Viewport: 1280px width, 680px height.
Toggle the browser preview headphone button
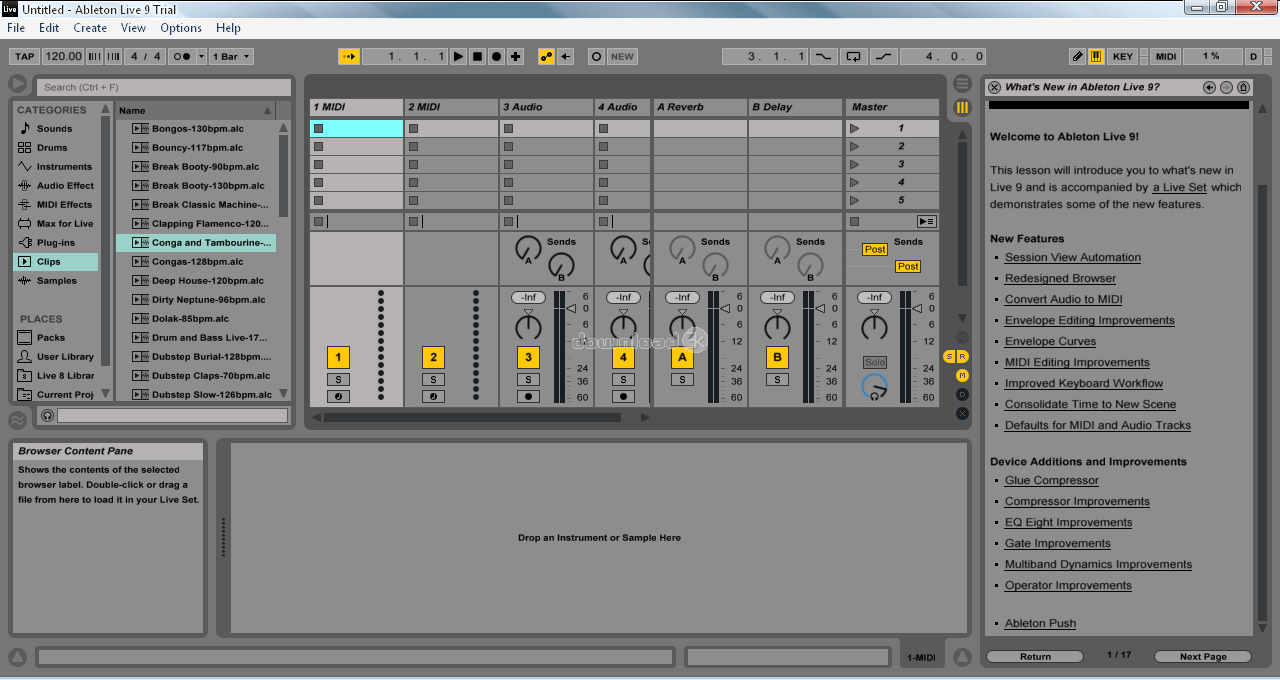click(x=47, y=415)
